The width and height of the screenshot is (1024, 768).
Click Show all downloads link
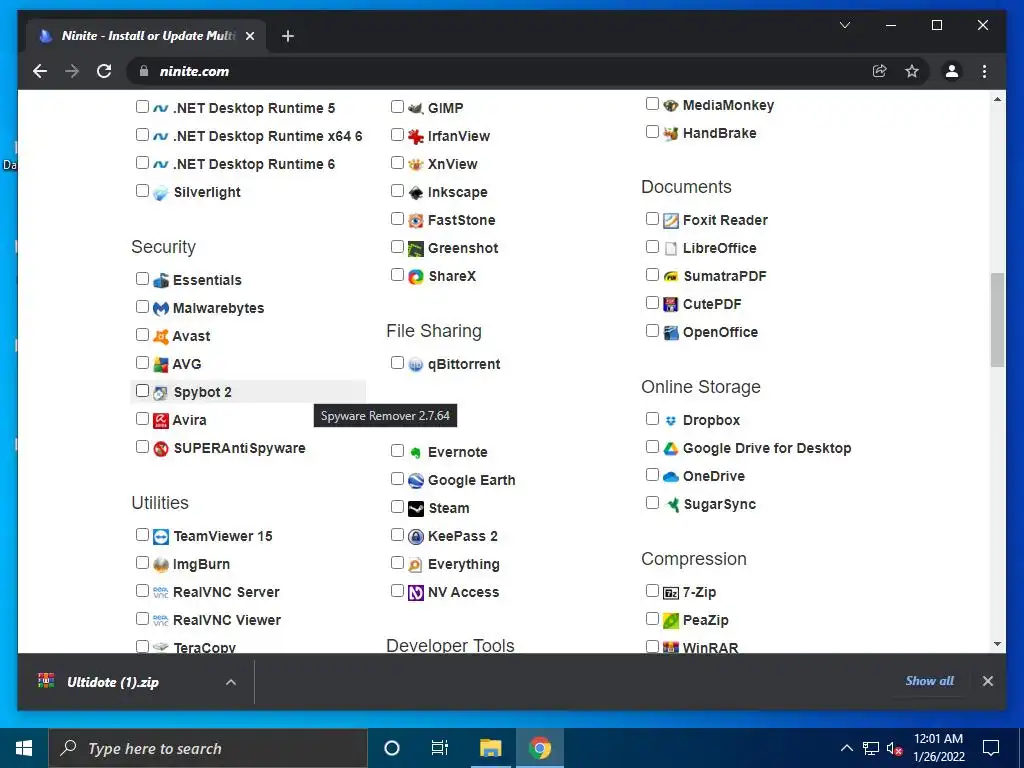pyautogui.click(x=929, y=681)
